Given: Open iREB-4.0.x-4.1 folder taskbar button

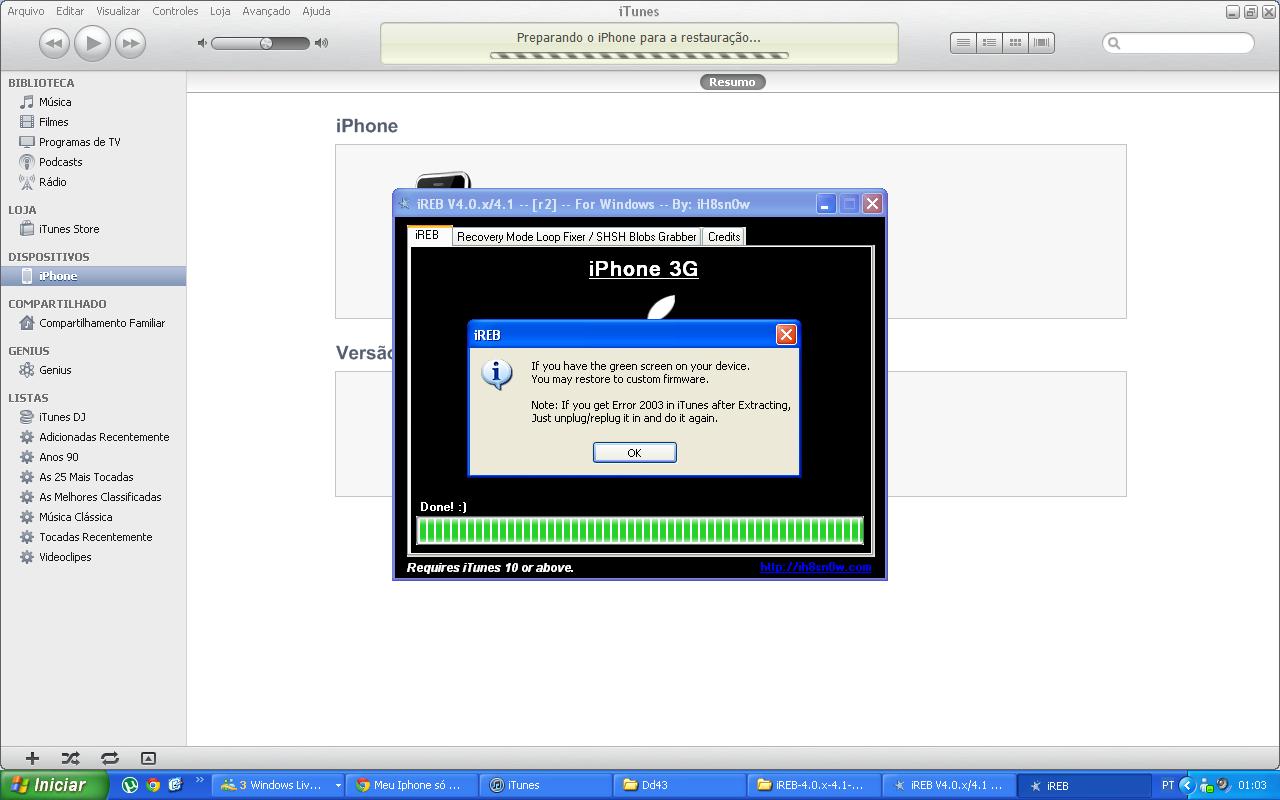Looking at the screenshot, I should click(814, 785).
